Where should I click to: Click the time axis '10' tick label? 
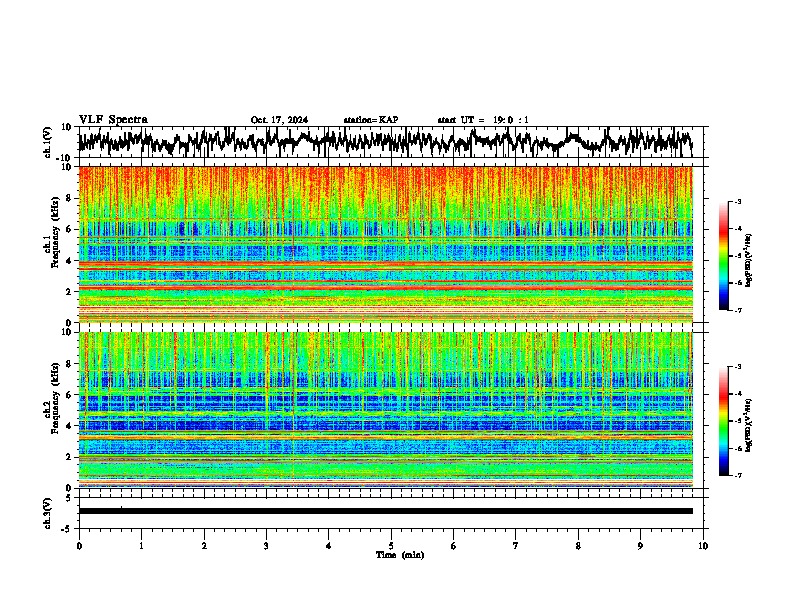703,546
